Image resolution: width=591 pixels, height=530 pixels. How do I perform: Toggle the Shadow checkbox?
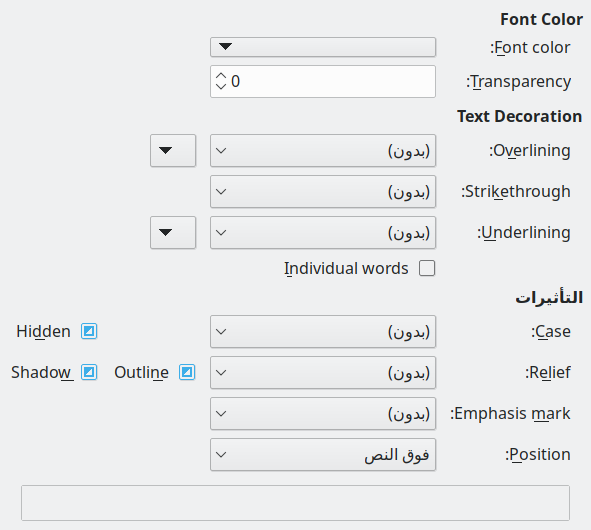89,372
